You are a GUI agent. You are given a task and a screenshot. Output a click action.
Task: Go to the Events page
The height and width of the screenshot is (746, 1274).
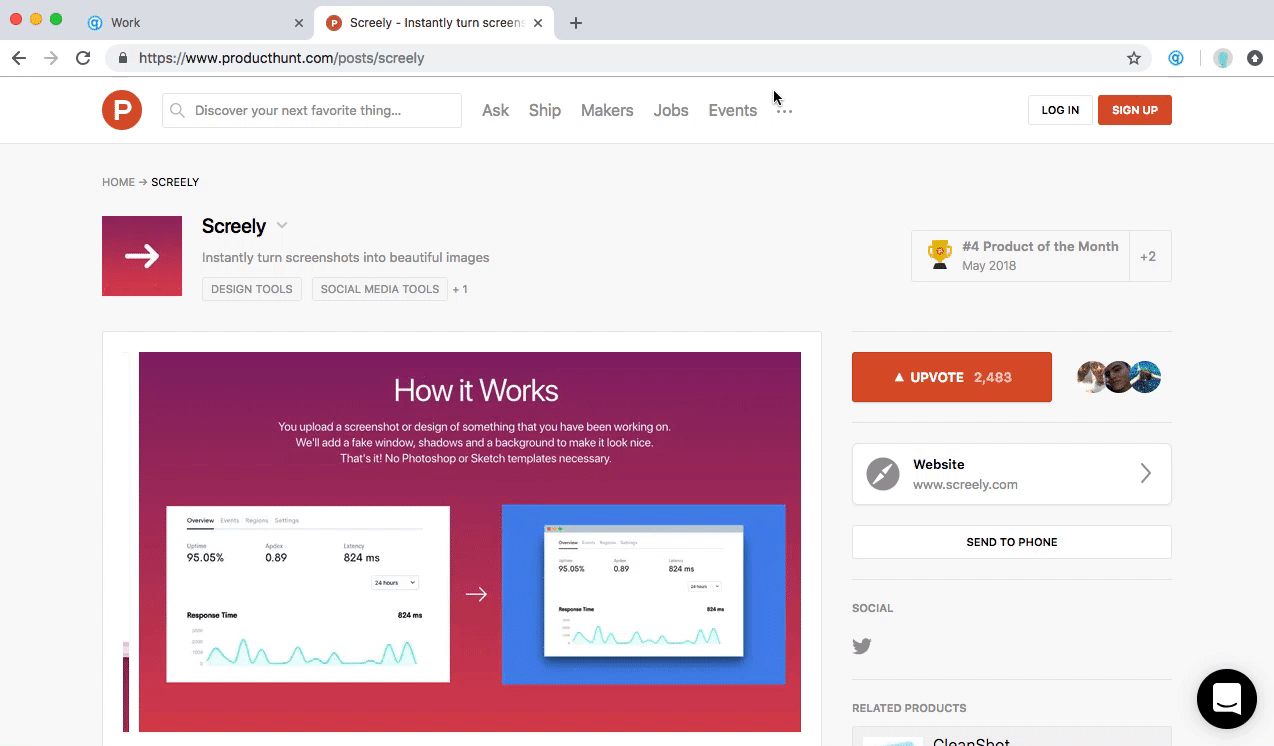(x=733, y=110)
